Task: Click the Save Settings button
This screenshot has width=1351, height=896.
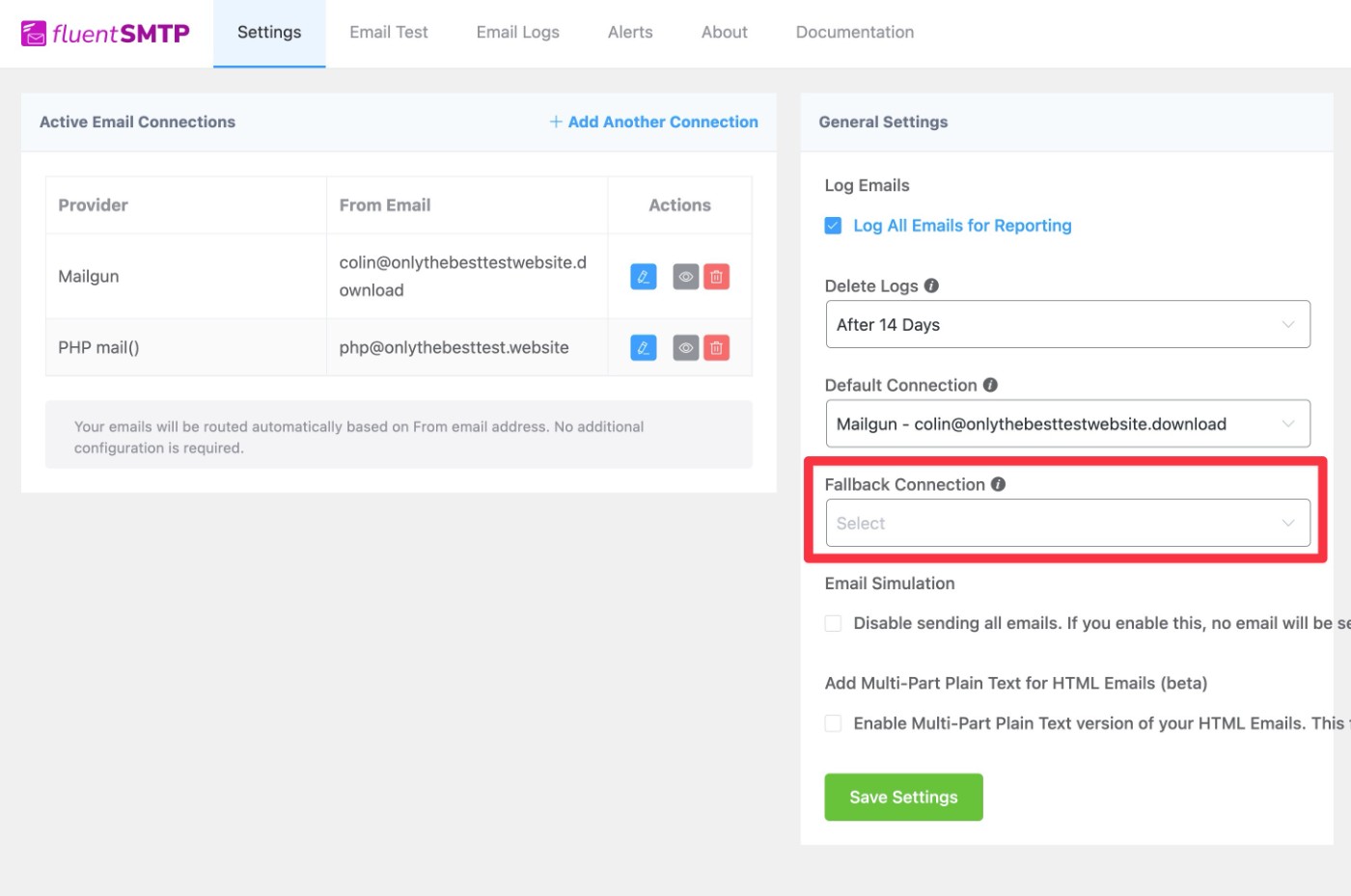Action: [903, 798]
